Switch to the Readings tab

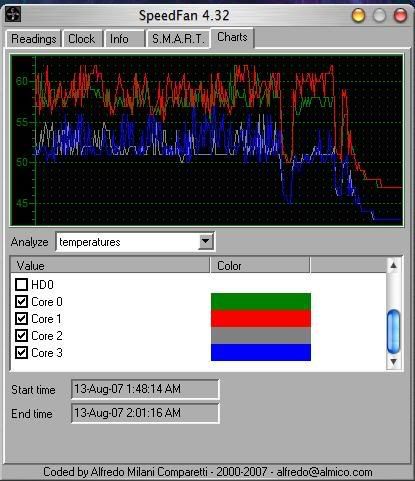tap(34, 39)
